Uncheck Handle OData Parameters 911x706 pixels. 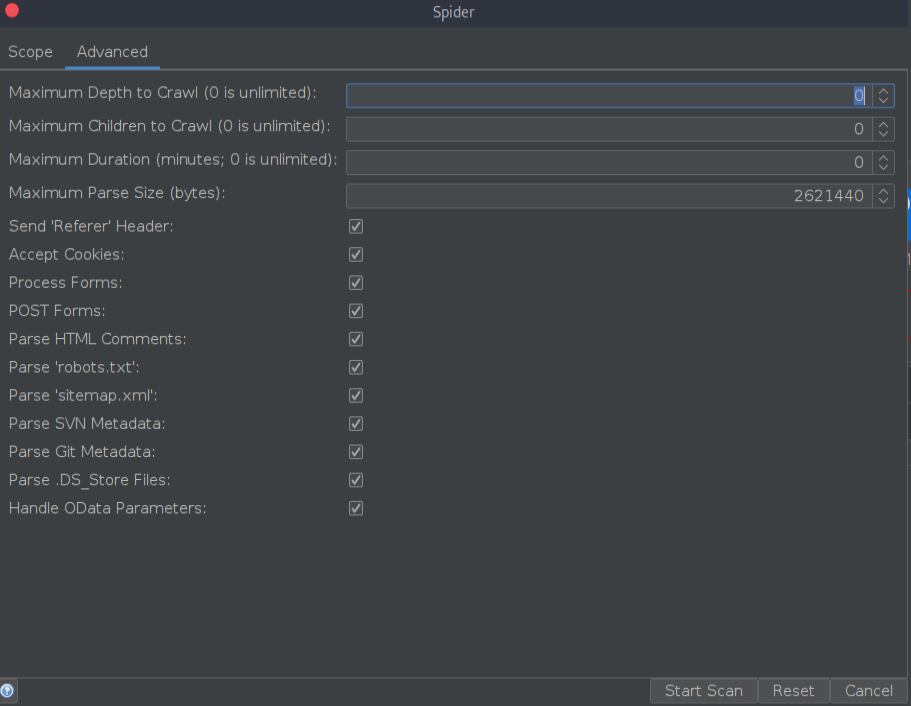coord(356,508)
